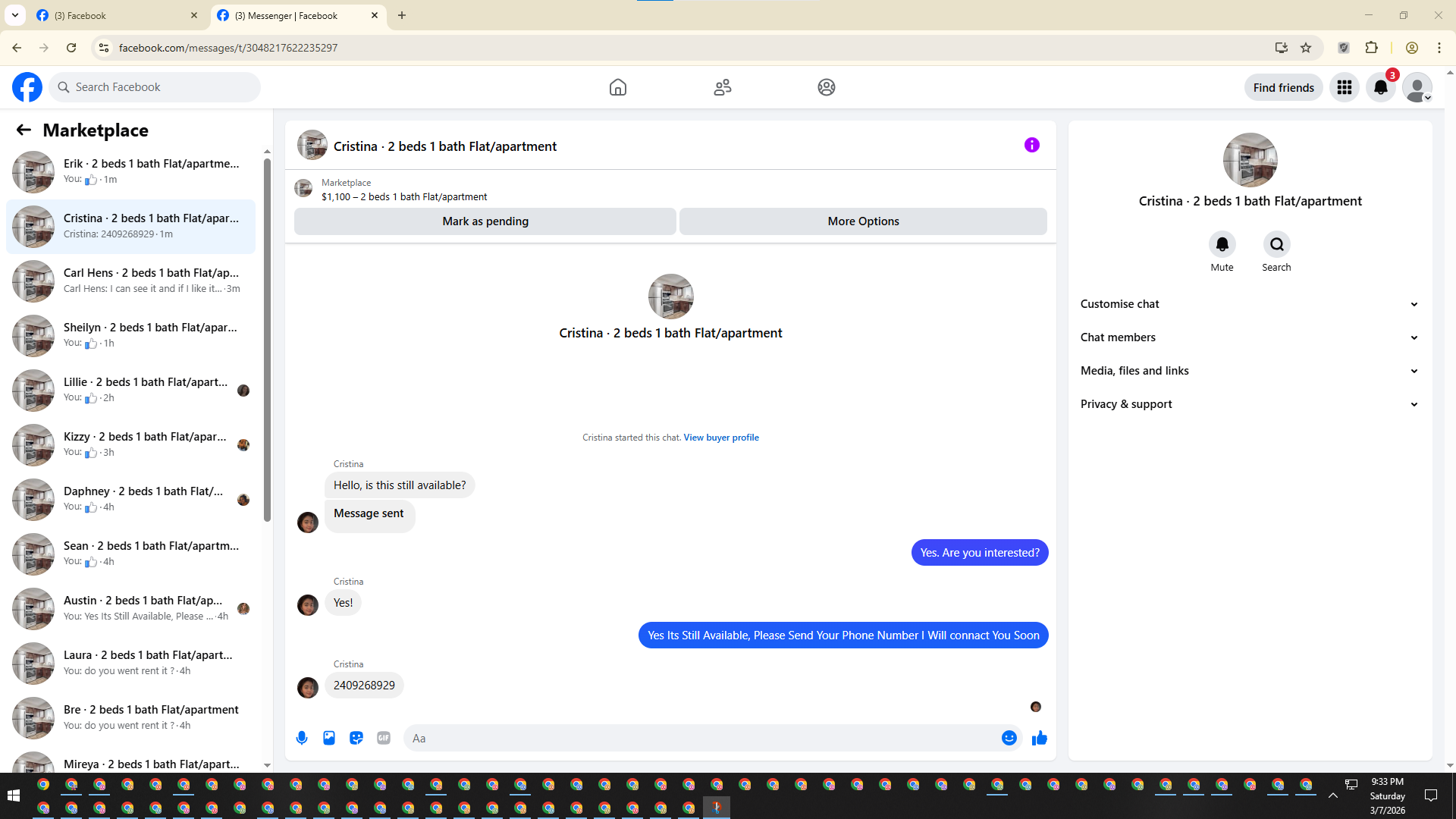This screenshot has width=1456, height=819.
Task: Open the Sean conversation
Action: click(131, 554)
